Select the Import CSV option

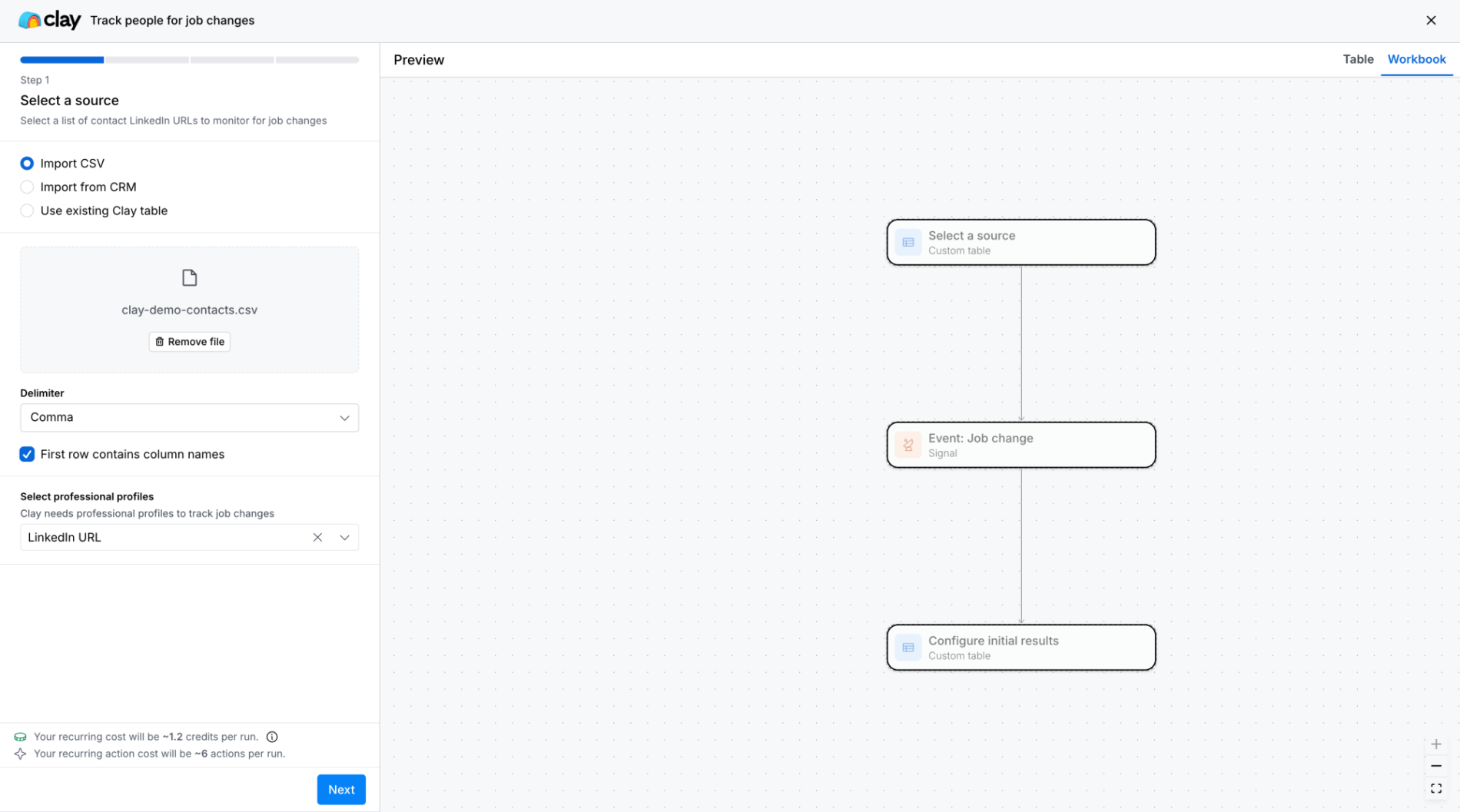coord(27,164)
